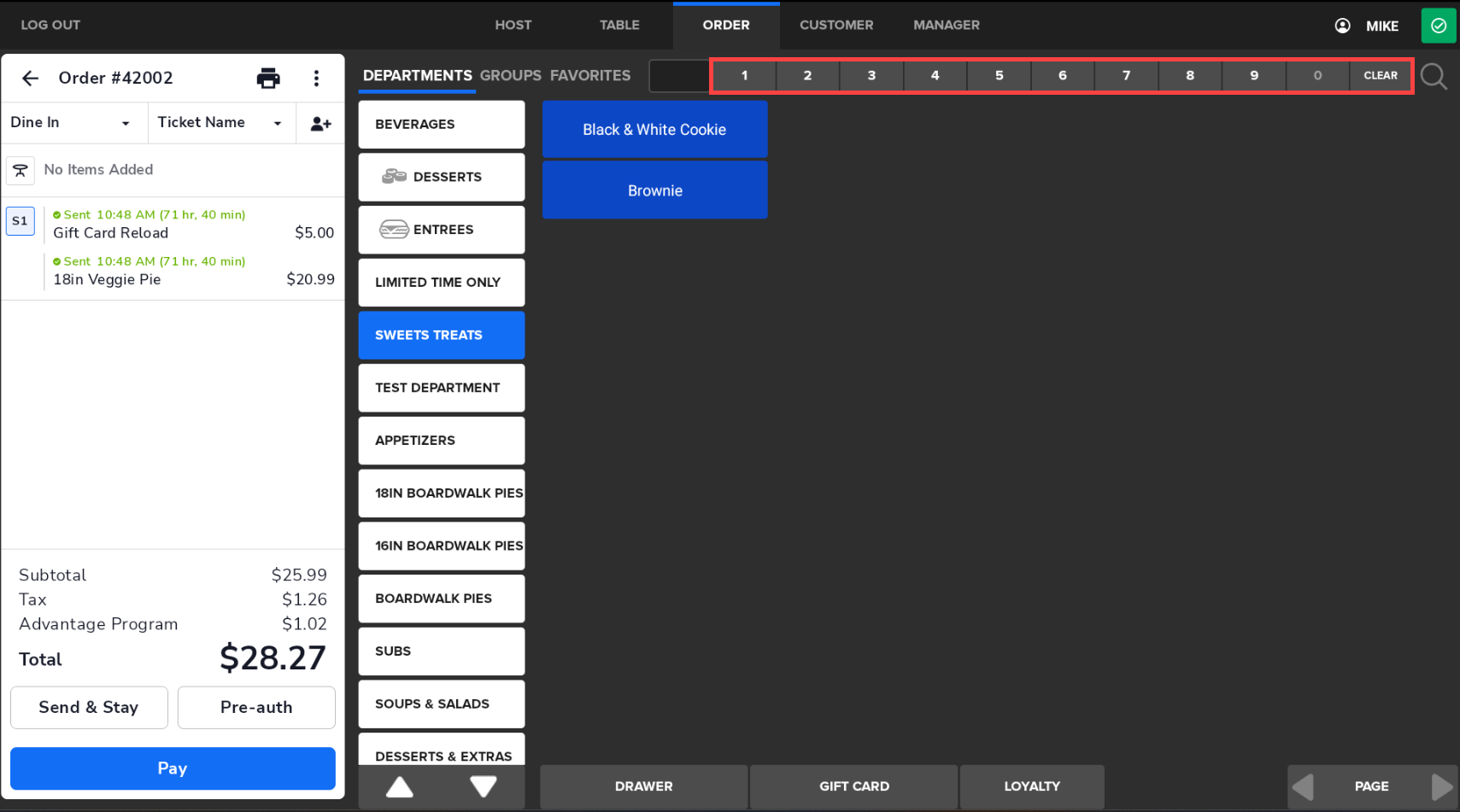Select the APPETIZERS department
Viewport: 1460px width, 812px height.
[x=442, y=441]
